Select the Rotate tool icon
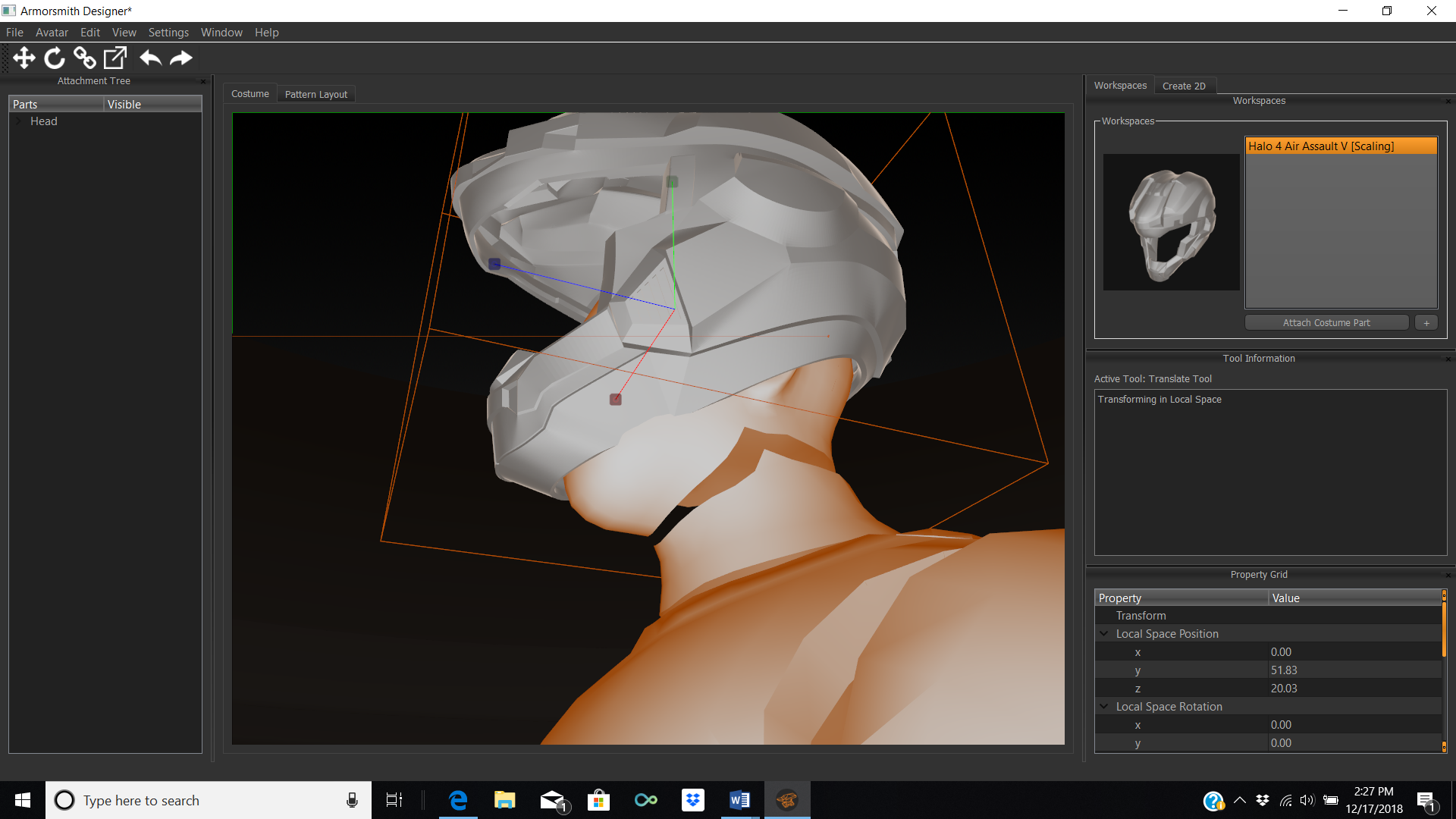 (55, 58)
